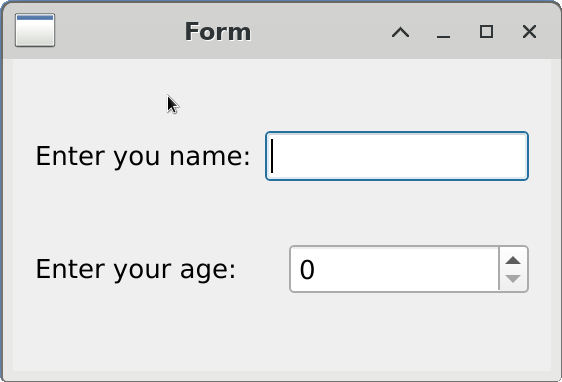Increase age with the up arrow
562x382 pixels.
coord(513,260)
